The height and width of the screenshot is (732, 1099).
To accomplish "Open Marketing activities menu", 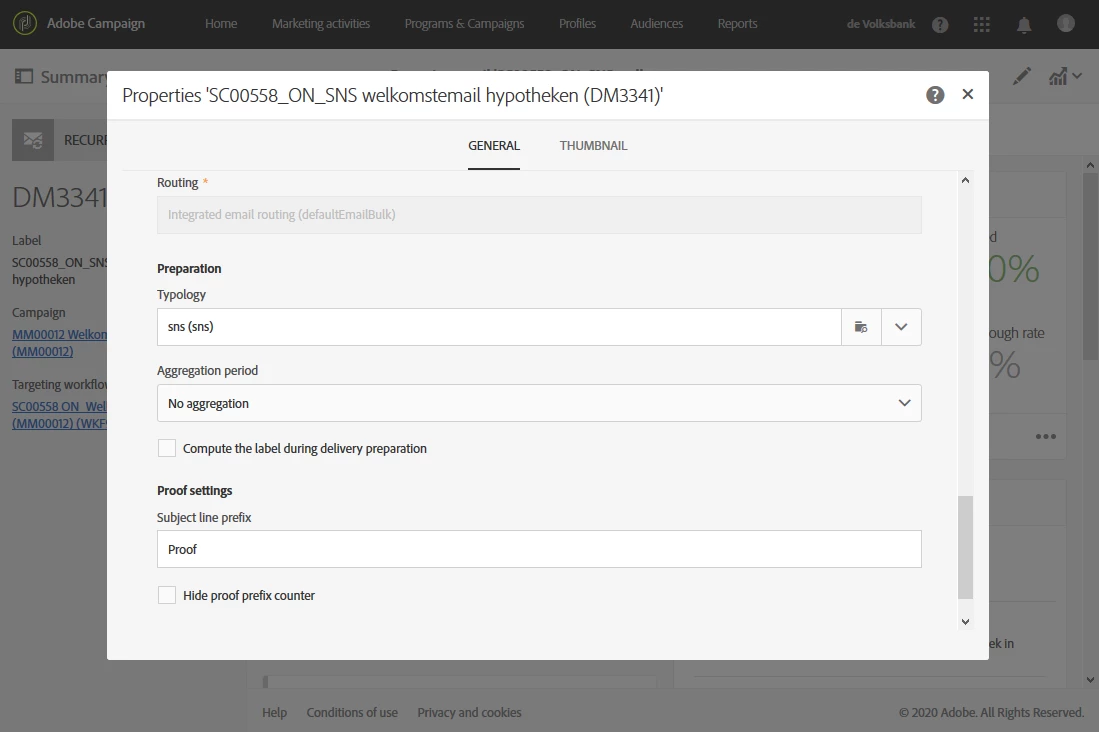I will 321,24.
